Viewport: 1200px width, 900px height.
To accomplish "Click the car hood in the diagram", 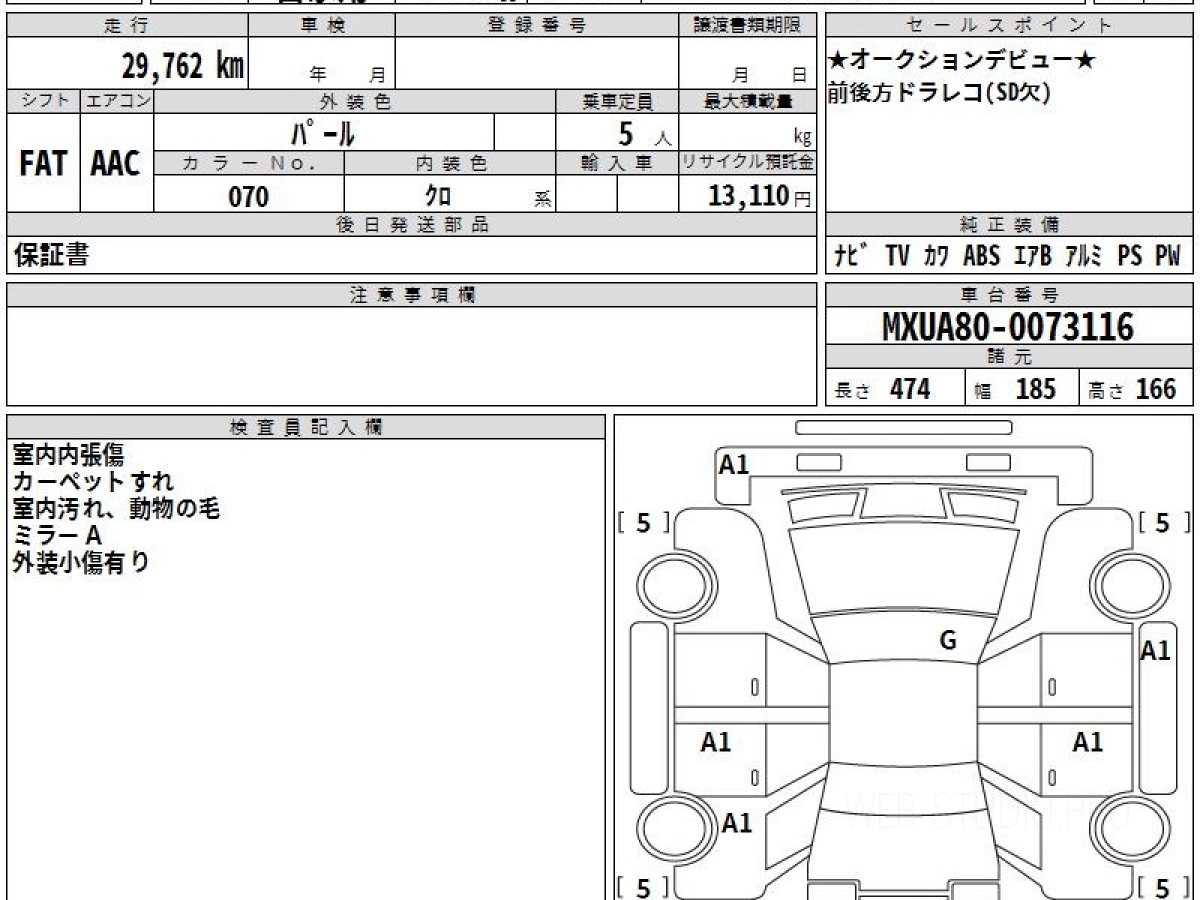I will [900, 570].
